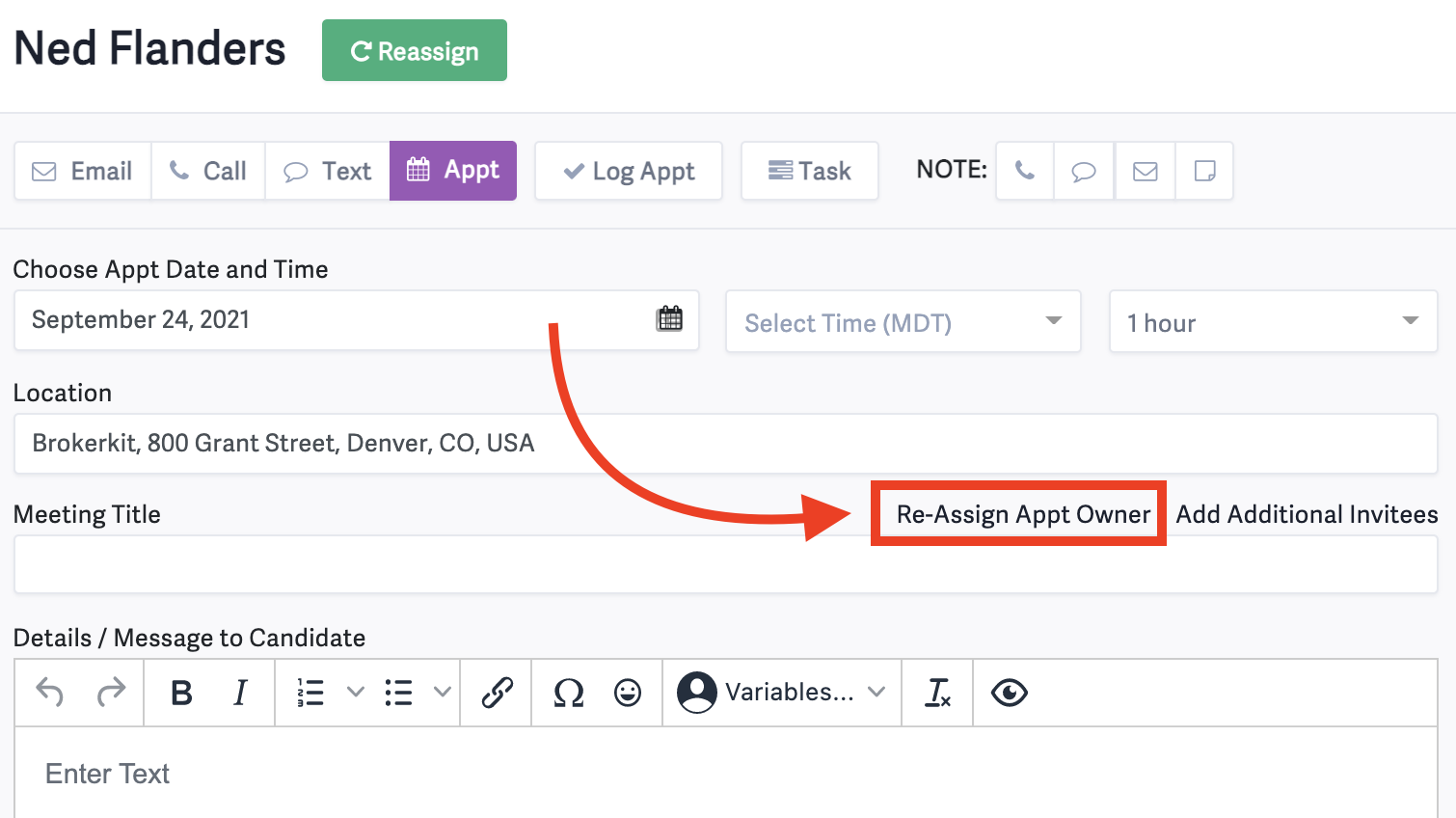Expand bulleted list style options
Image resolution: width=1456 pixels, height=818 pixels.
[443, 693]
